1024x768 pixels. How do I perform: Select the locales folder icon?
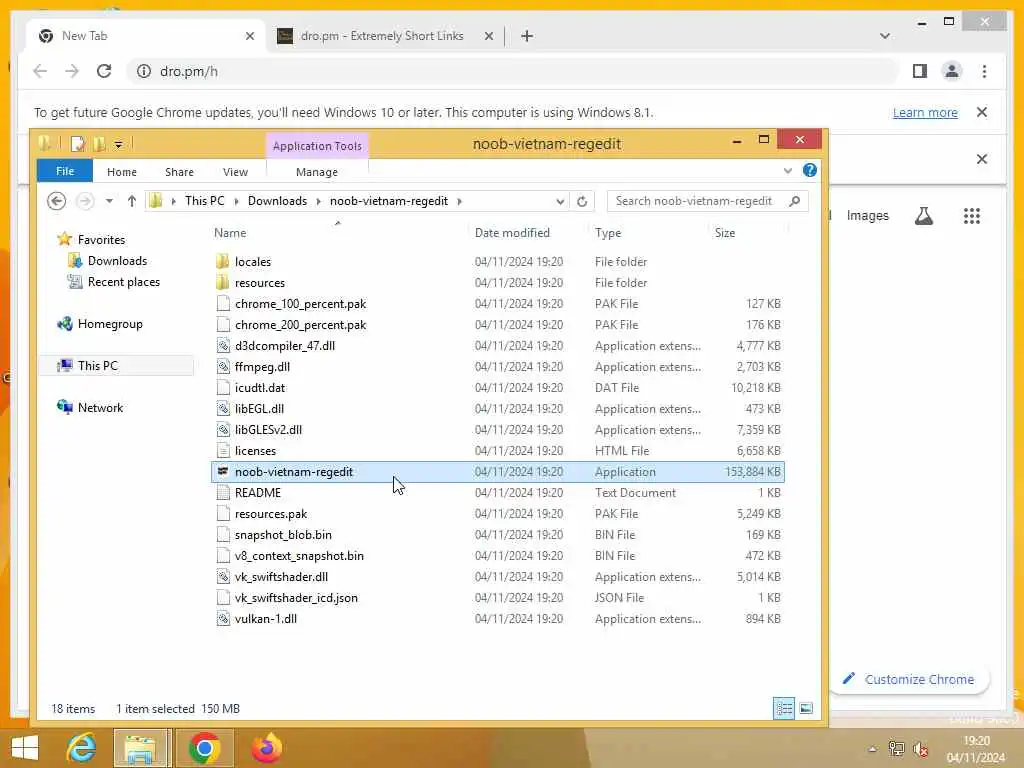pyautogui.click(x=223, y=262)
